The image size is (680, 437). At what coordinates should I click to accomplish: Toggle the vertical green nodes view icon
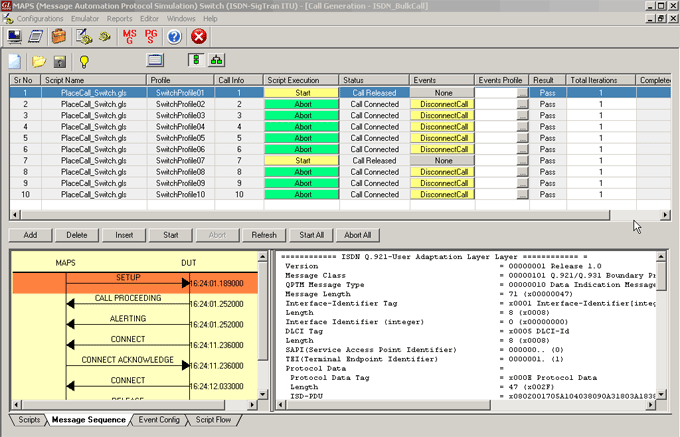196,60
